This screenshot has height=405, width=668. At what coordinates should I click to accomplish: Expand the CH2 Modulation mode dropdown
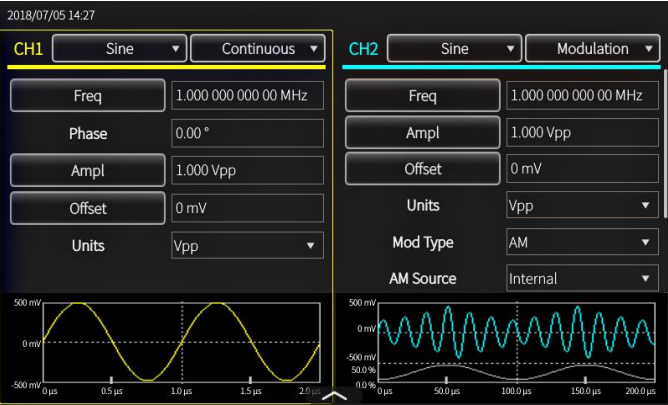(593, 48)
